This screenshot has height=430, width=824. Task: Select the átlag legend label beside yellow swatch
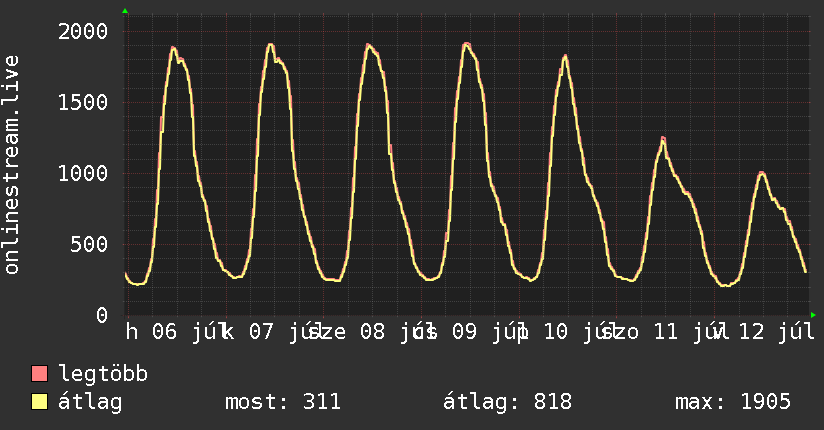90,402
